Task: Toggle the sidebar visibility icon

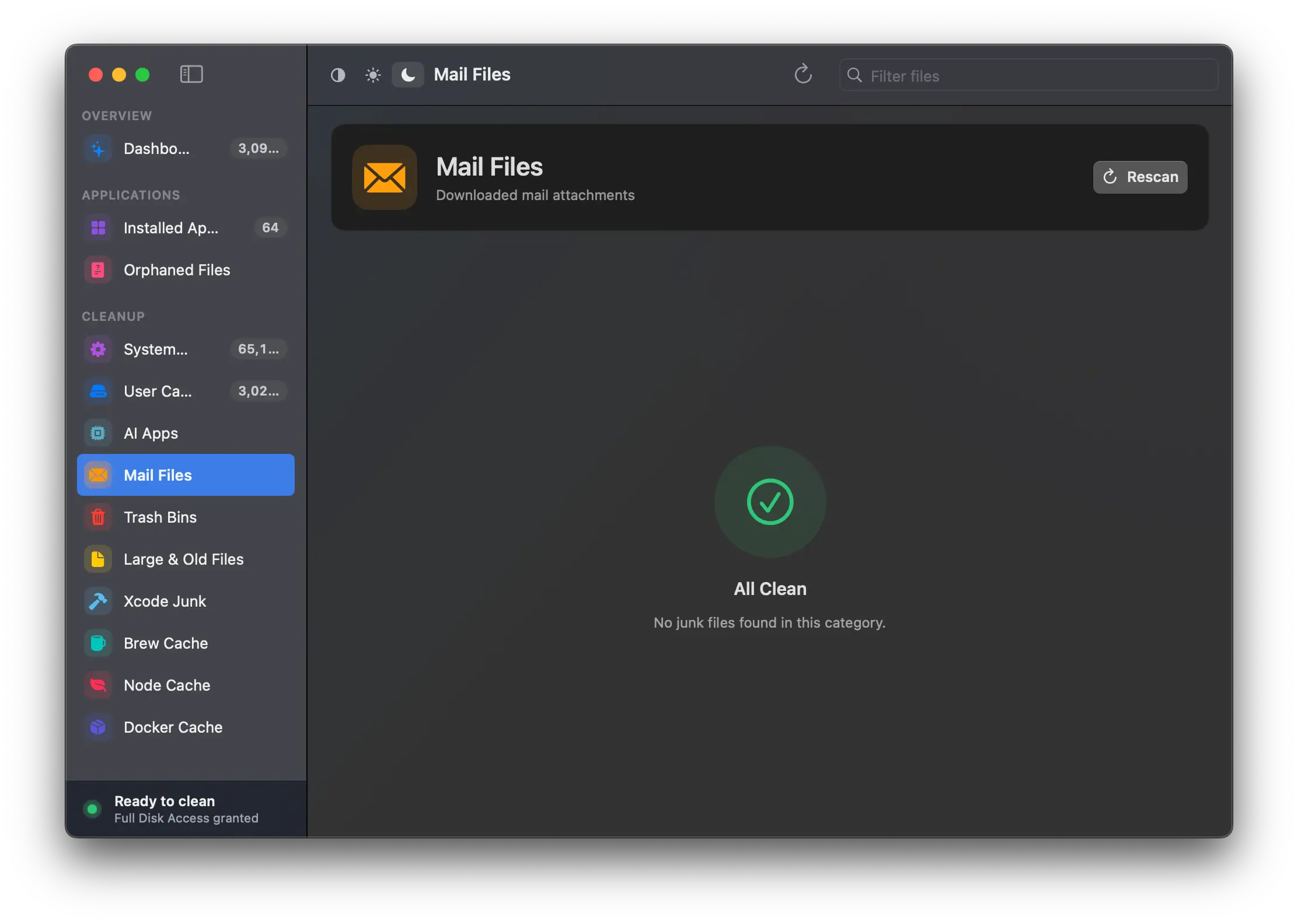Action: pos(191,74)
